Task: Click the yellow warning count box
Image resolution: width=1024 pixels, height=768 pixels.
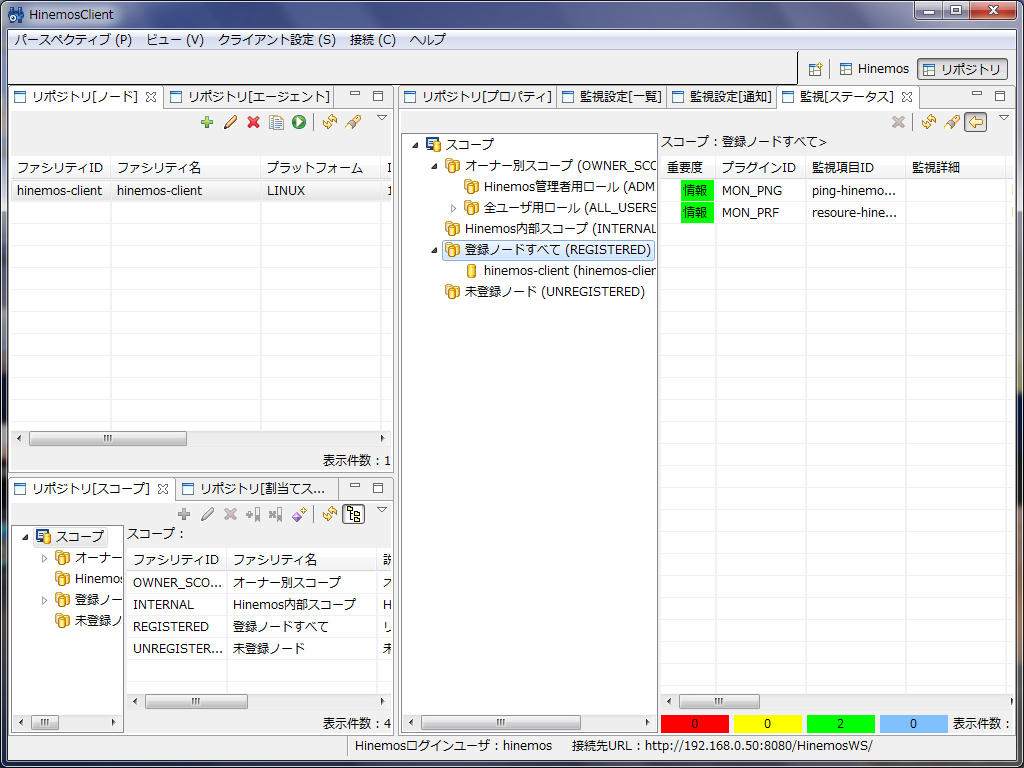Action: pos(767,724)
